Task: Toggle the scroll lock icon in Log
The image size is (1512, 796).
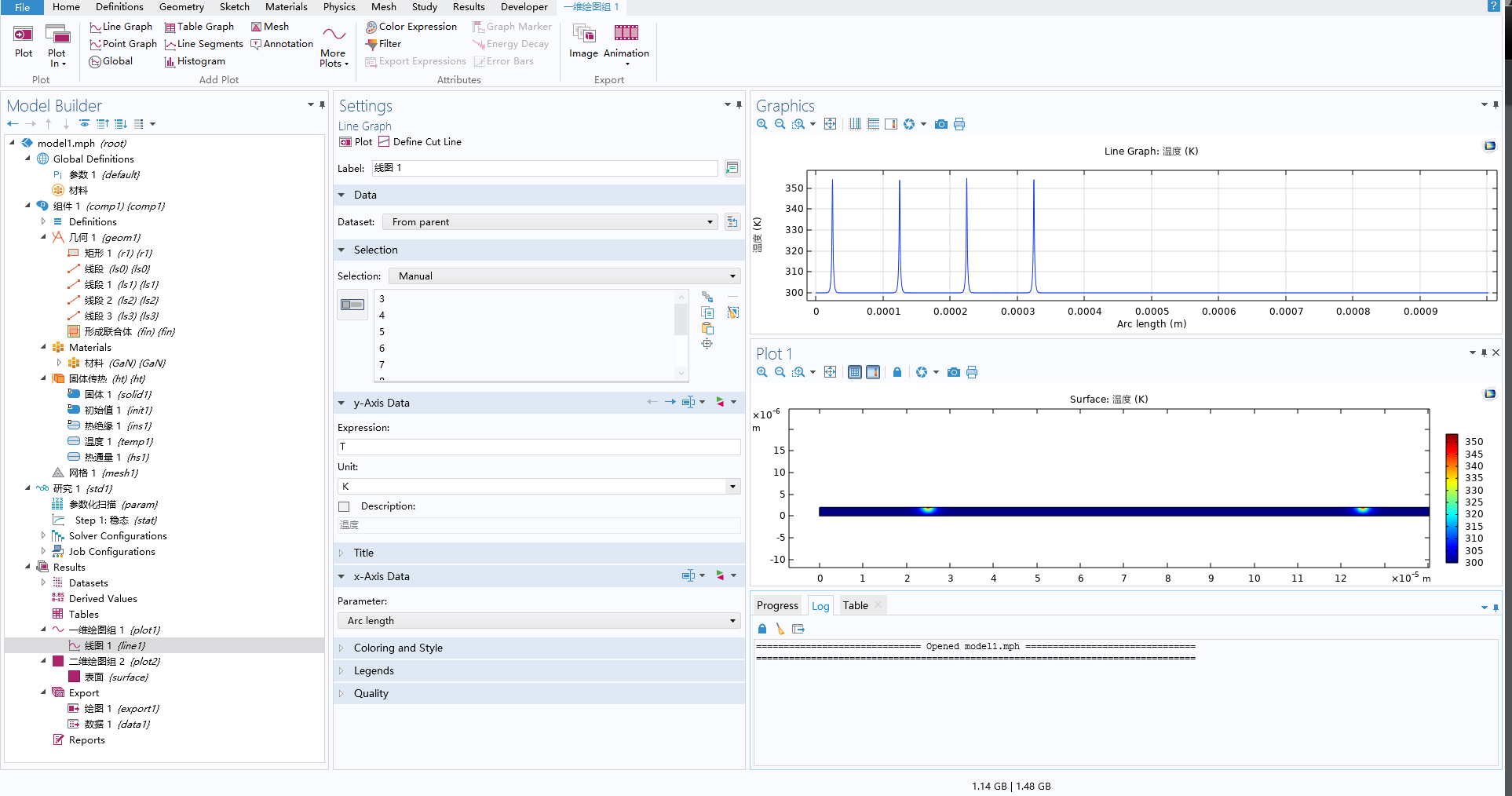Action: (x=761, y=629)
